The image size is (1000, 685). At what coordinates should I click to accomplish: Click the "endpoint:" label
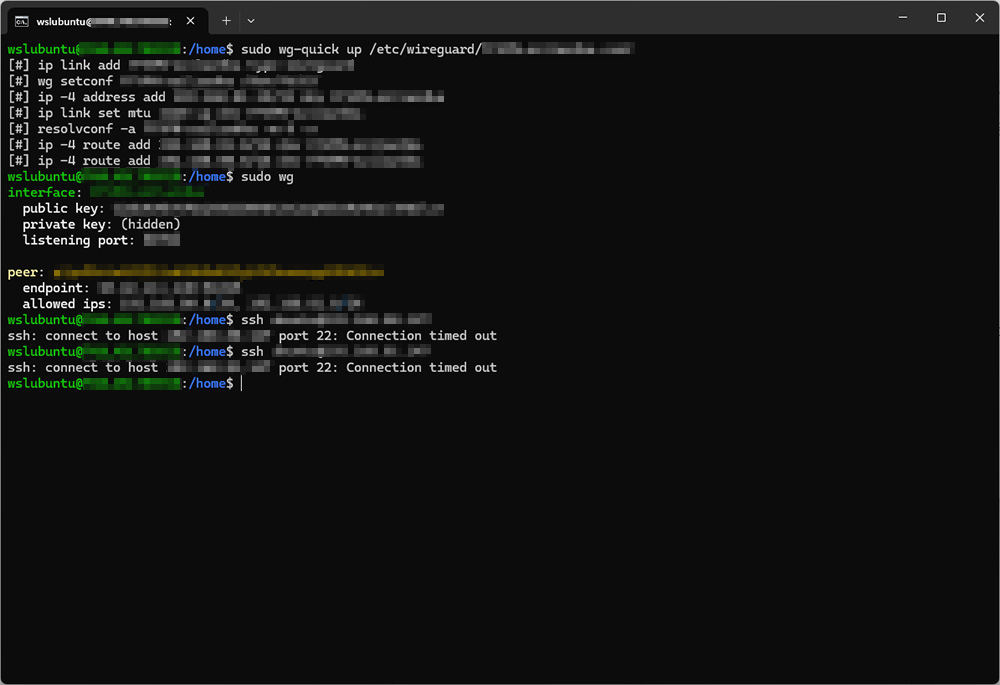click(x=56, y=288)
